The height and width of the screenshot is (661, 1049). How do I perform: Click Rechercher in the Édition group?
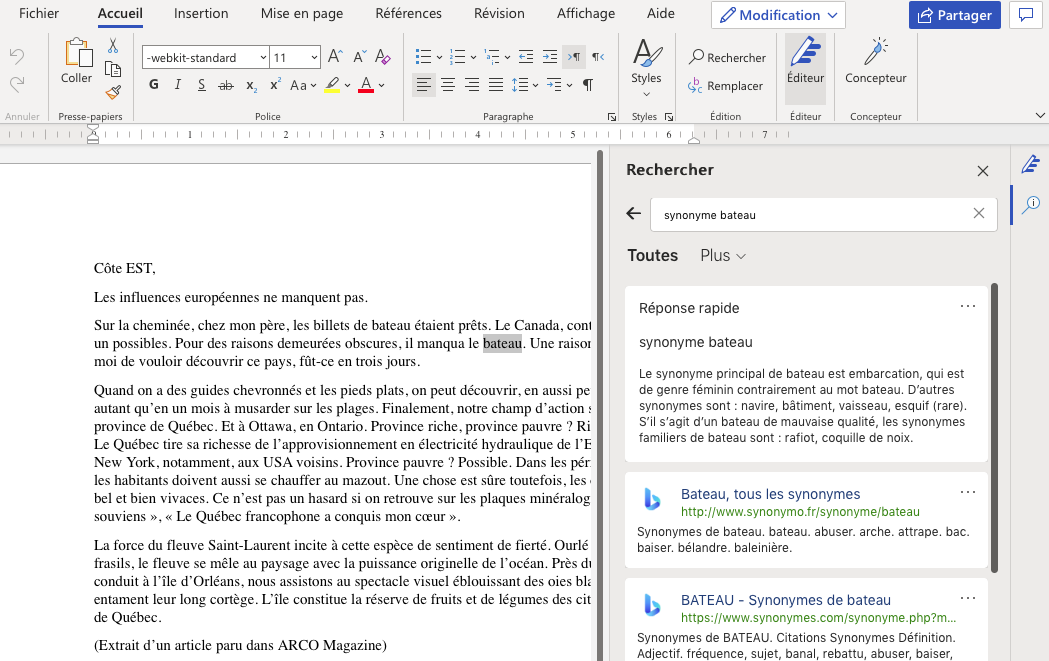[x=727, y=58]
